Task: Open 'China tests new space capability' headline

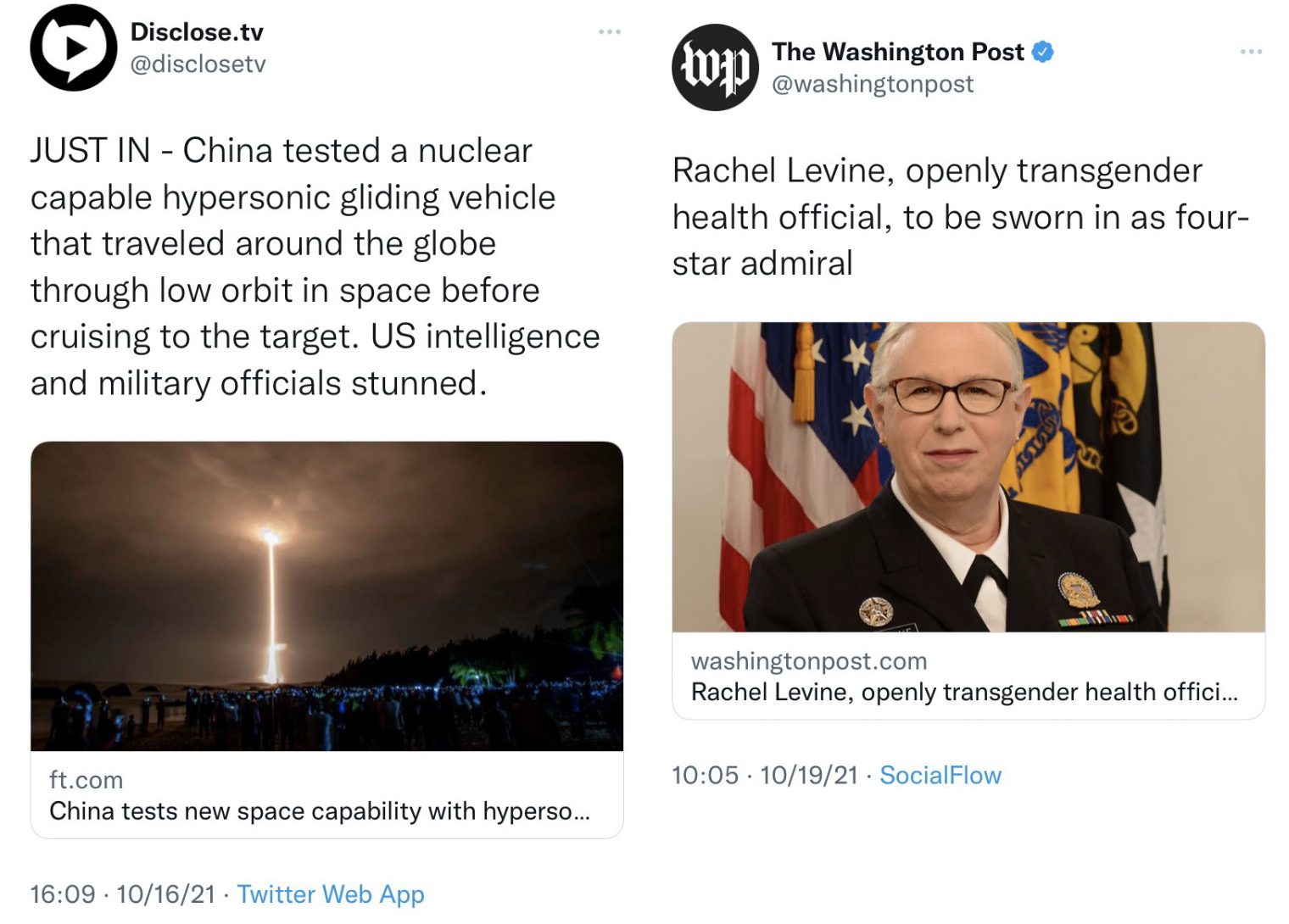Action: pos(320,811)
